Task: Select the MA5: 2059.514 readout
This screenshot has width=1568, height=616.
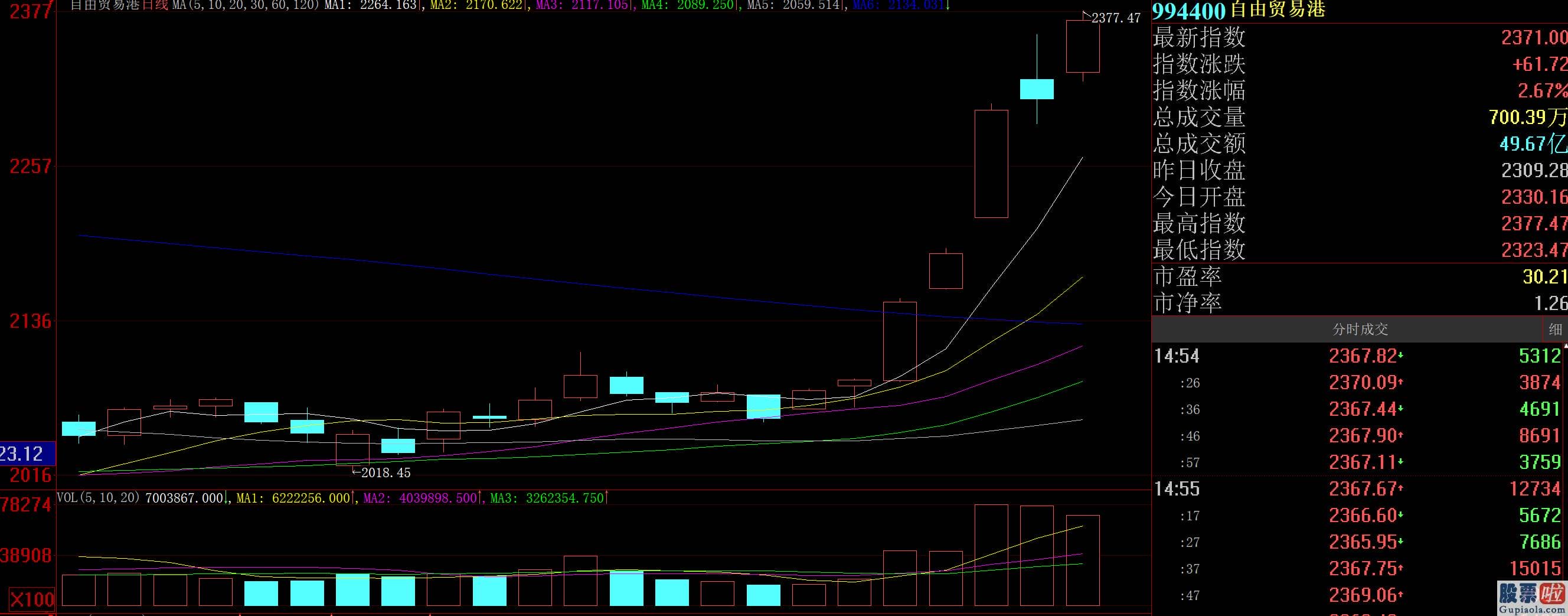Action: point(793,5)
